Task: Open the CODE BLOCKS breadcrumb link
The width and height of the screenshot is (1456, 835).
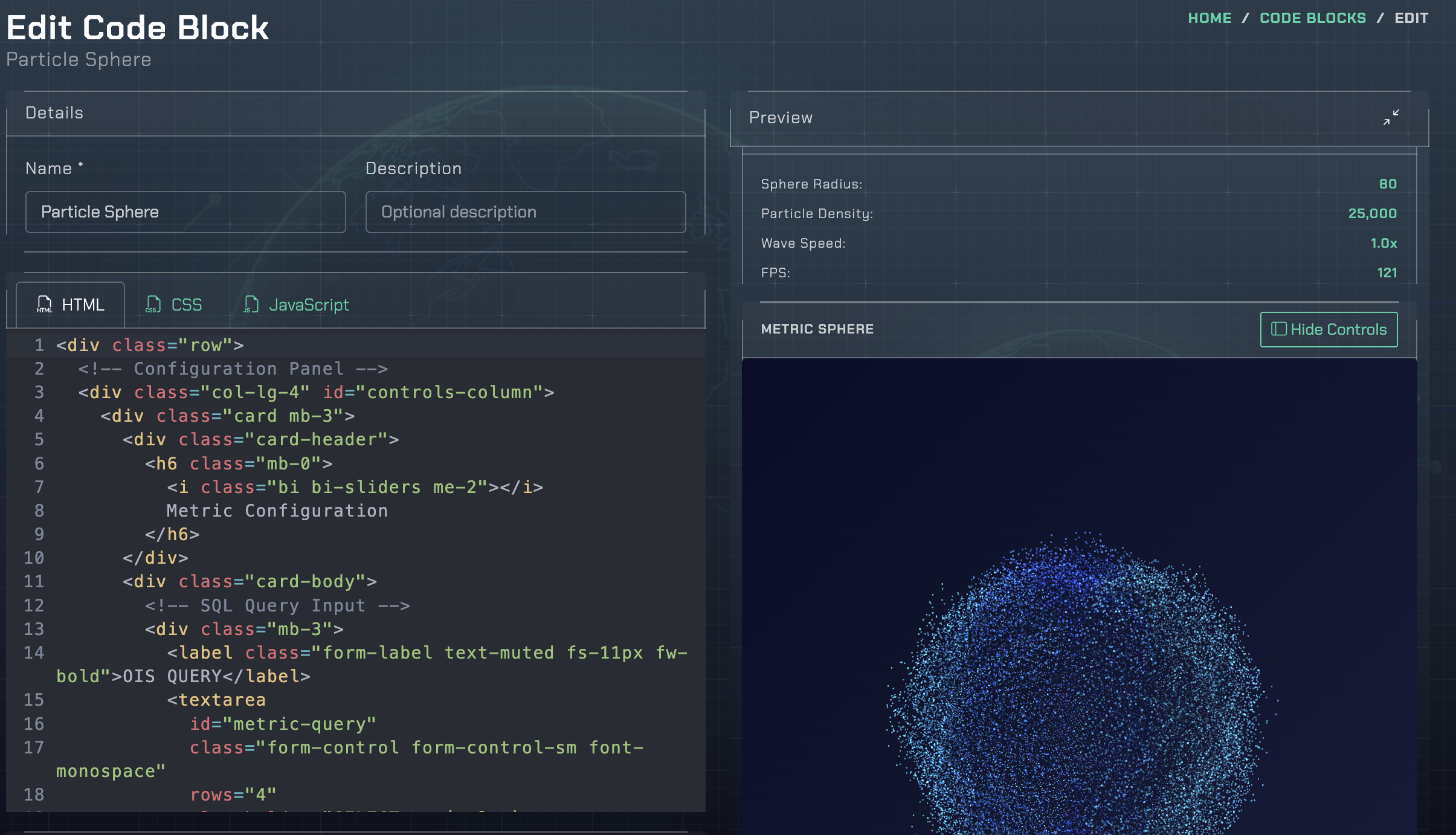Action: pos(1312,18)
